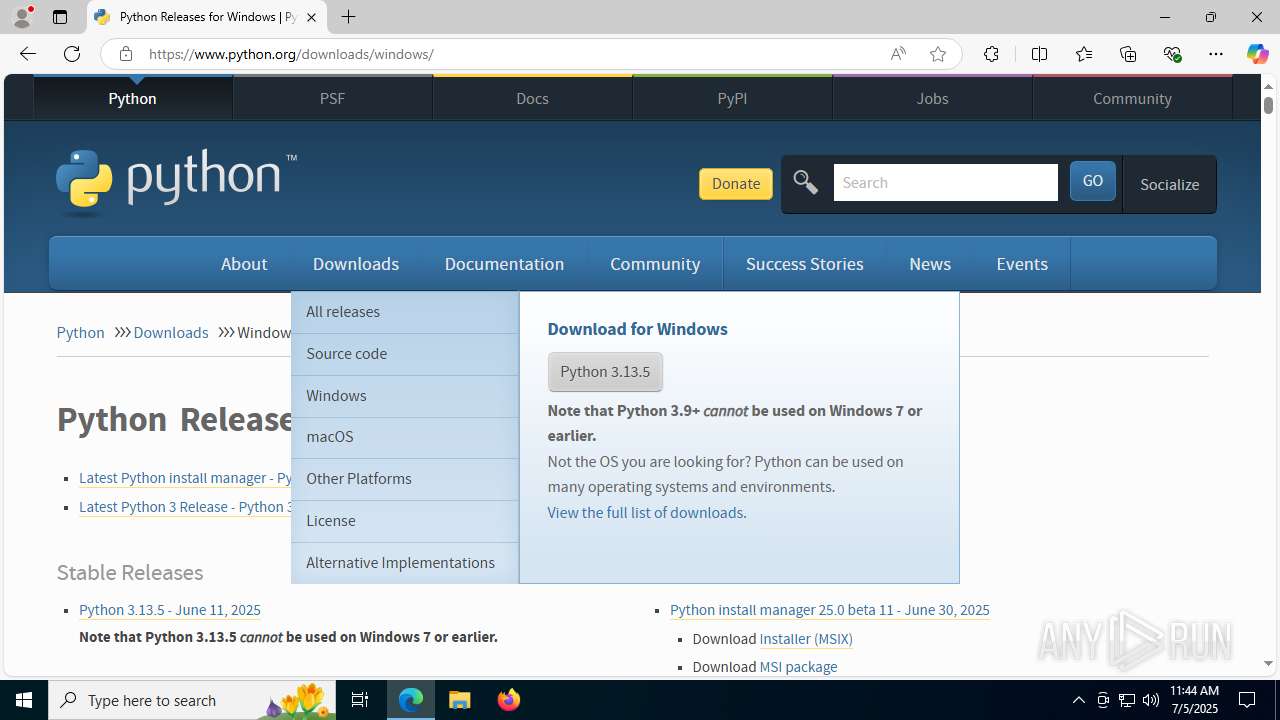This screenshot has width=1280, height=720.
Task: Open the Copilot icon
Action: pos(1257,54)
